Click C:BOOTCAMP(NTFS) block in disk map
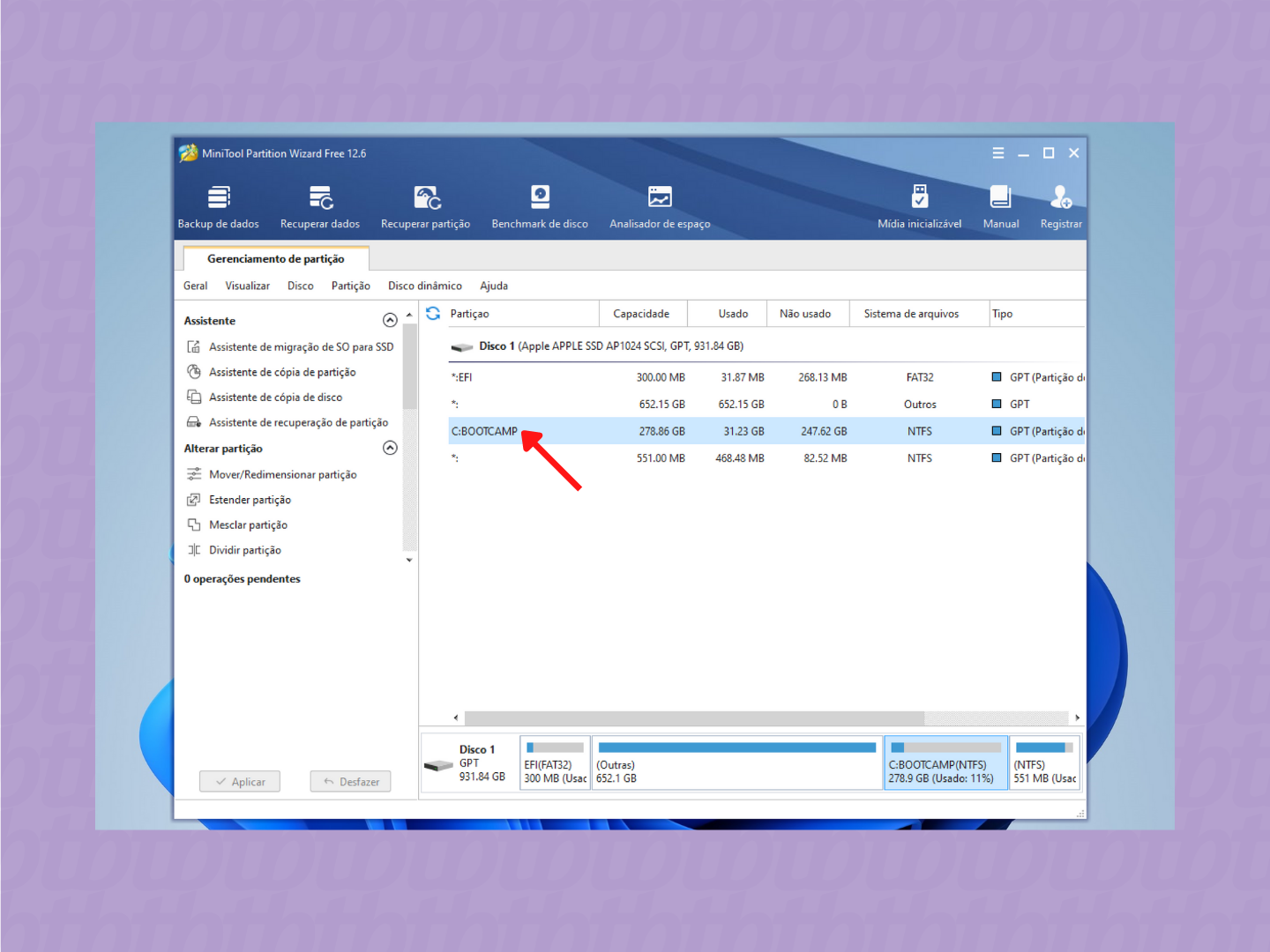 (945, 763)
